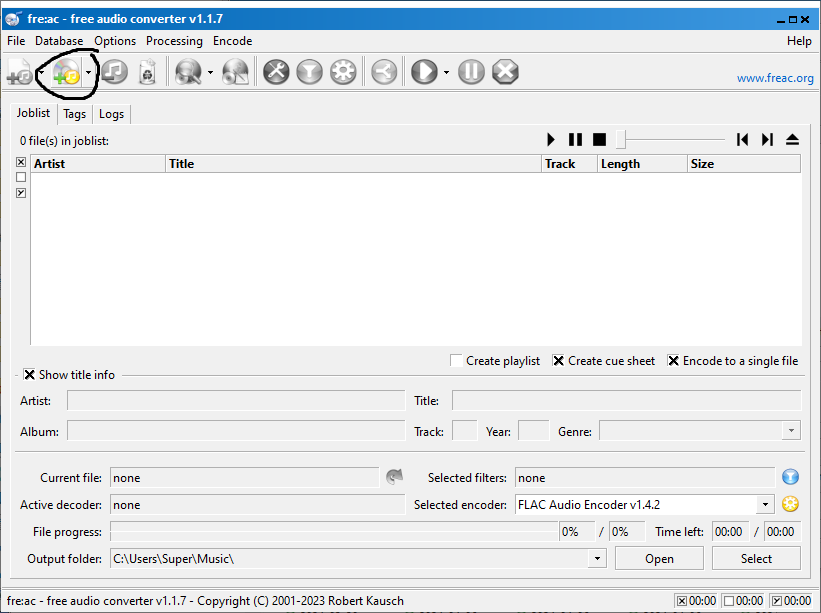The width and height of the screenshot is (821, 613).
Task: Click the Select output folder button
Action: 756,559
